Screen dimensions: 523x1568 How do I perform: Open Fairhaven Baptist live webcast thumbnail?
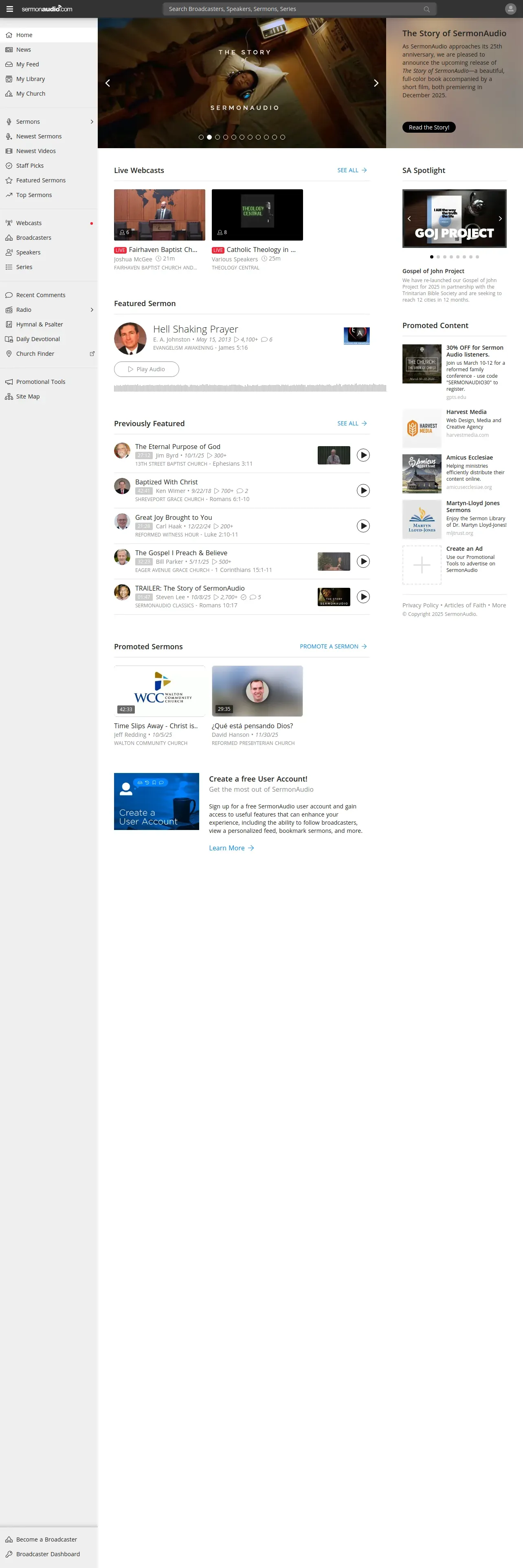[160, 215]
